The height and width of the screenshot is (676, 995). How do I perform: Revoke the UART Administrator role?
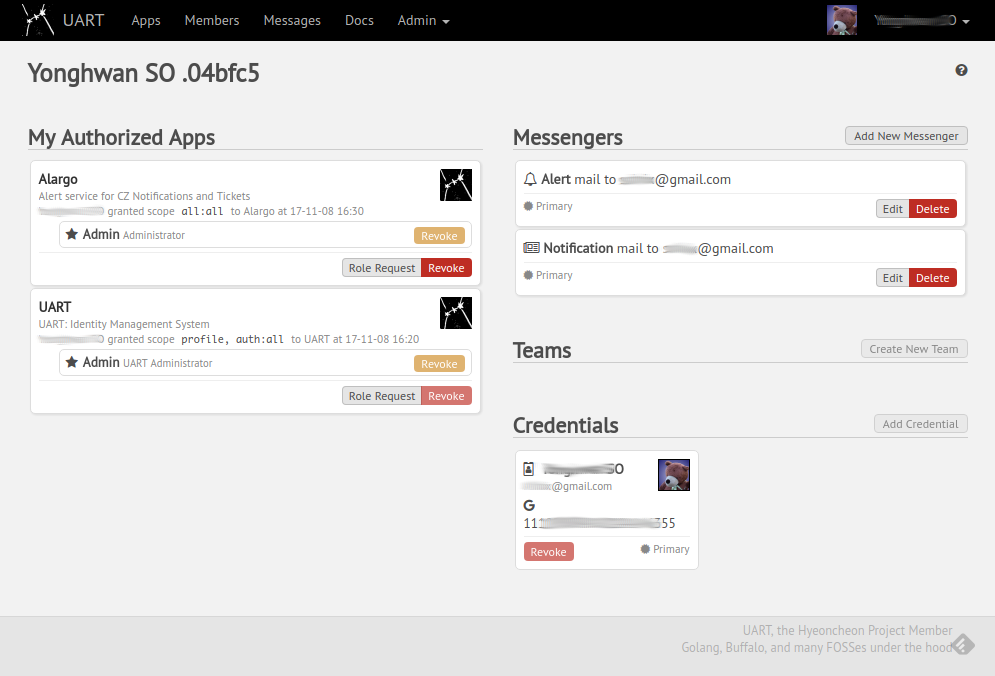(439, 364)
